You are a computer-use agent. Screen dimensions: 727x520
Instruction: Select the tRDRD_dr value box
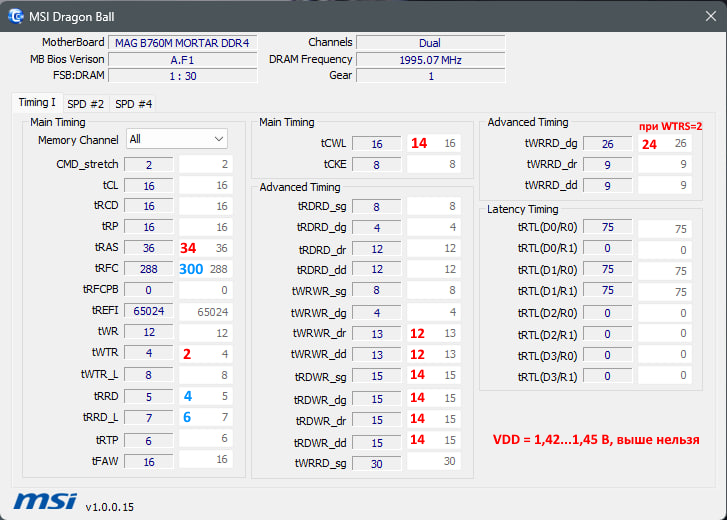pos(376,249)
